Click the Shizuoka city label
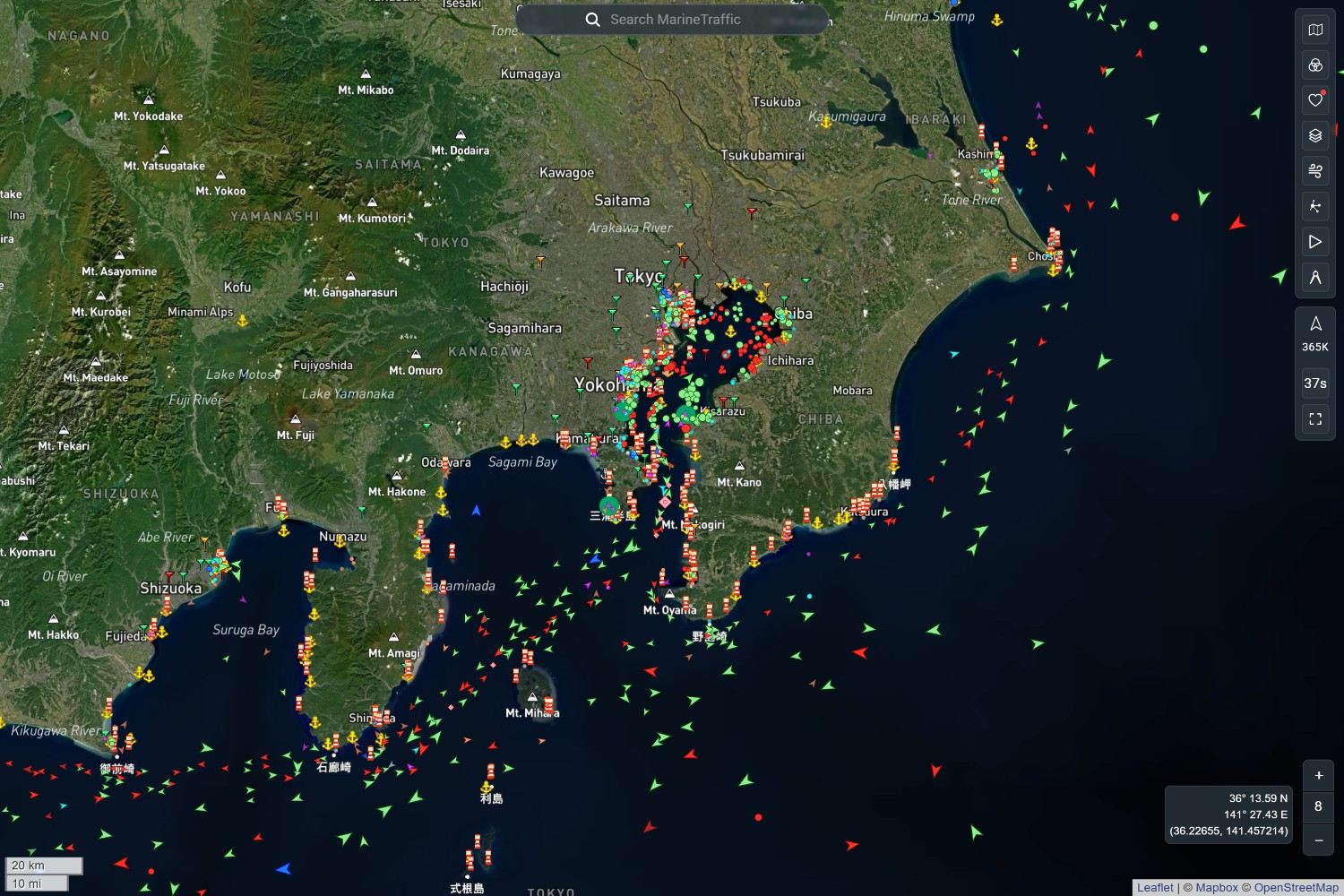Viewport: 1344px width, 896px height. pos(170,589)
